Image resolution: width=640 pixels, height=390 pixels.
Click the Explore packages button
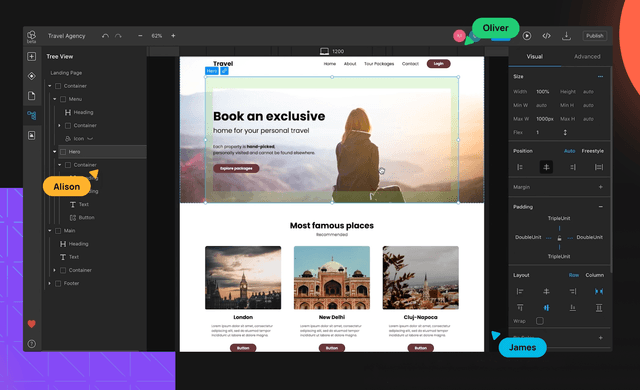[236, 168]
